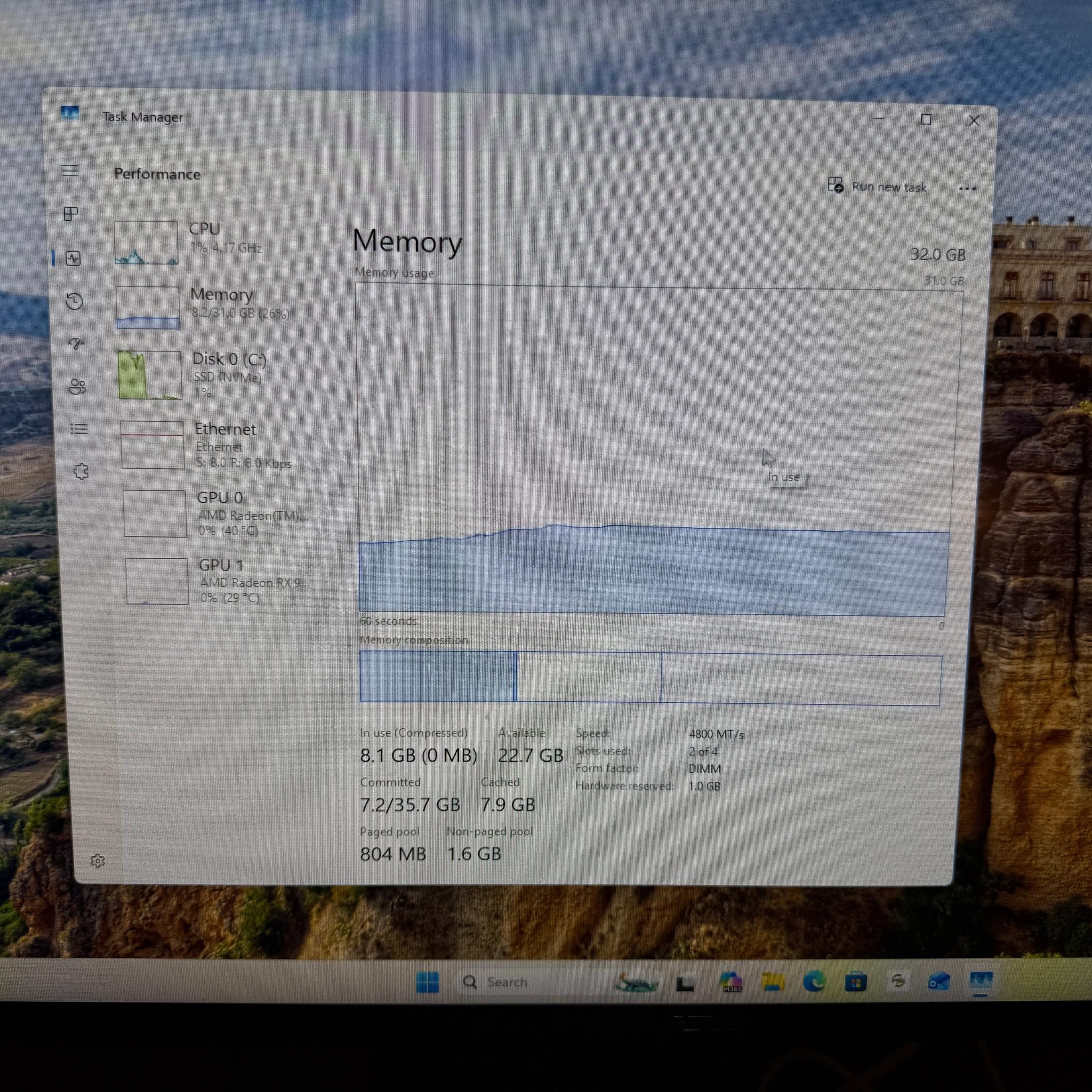Image resolution: width=1092 pixels, height=1092 pixels.
Task: Open the Services puzzle icon
Action: (82, 471)
